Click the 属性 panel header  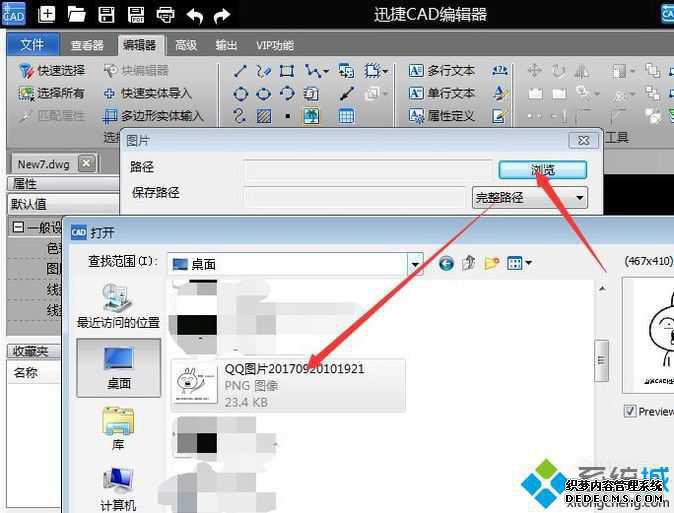(x=63, y=184)
